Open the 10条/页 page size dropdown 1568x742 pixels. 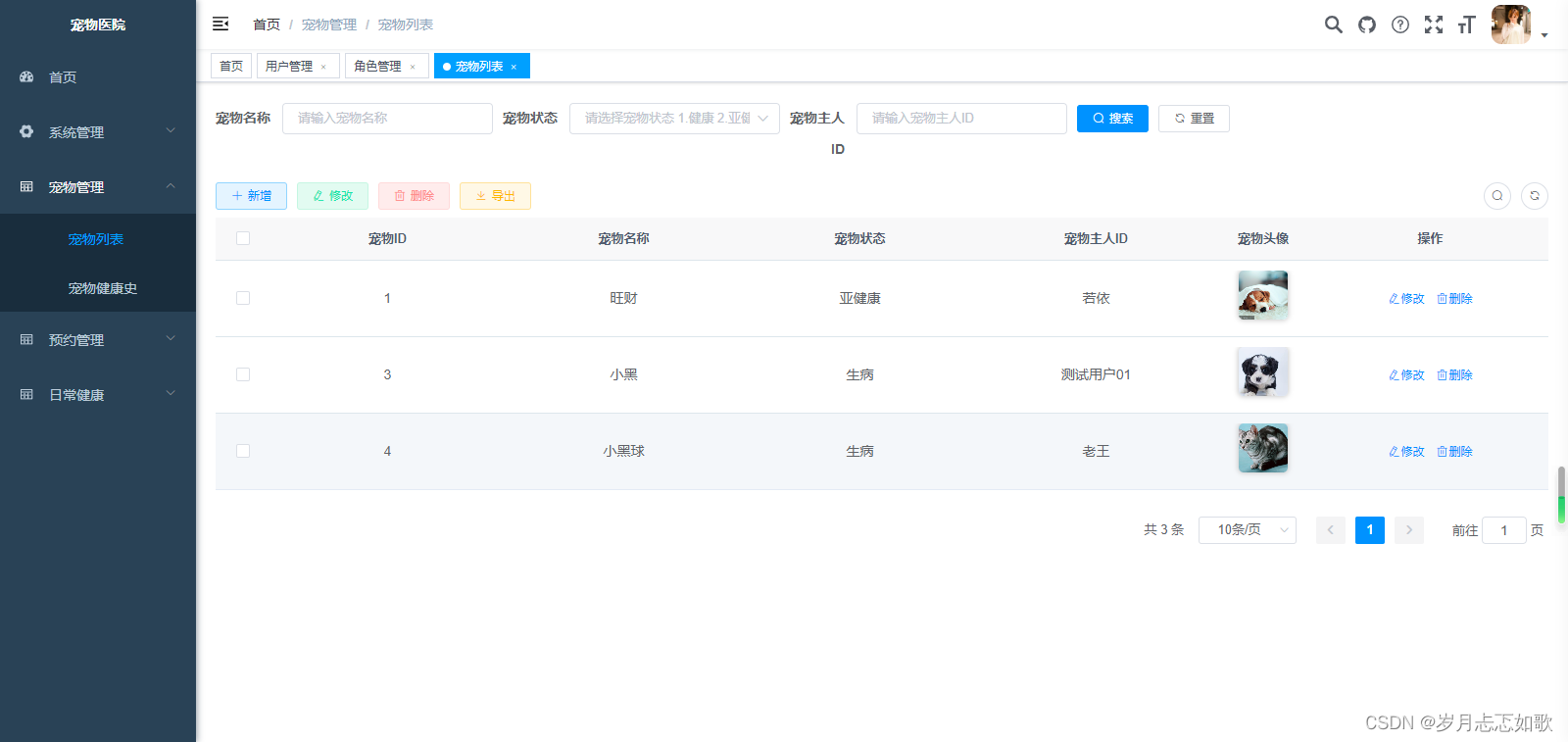click(1248, 530)
